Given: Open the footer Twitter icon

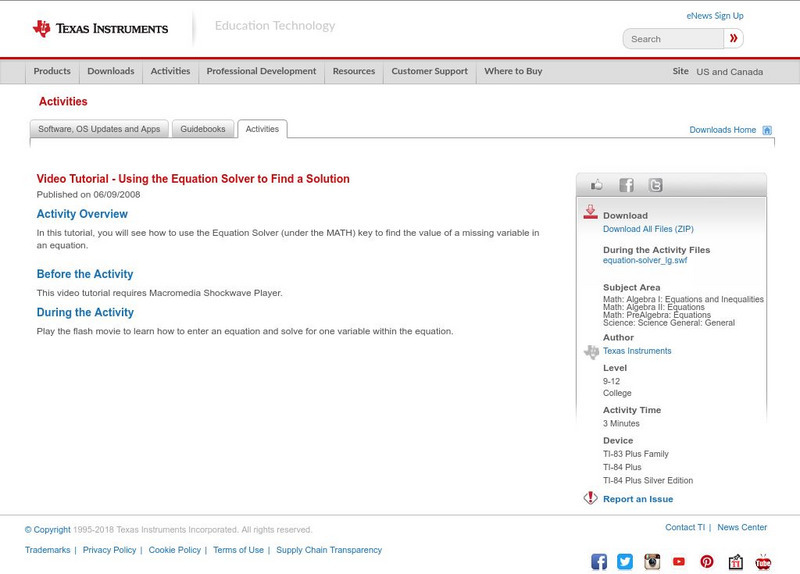Looking at the screenshot, I should [x=625, y=562].
